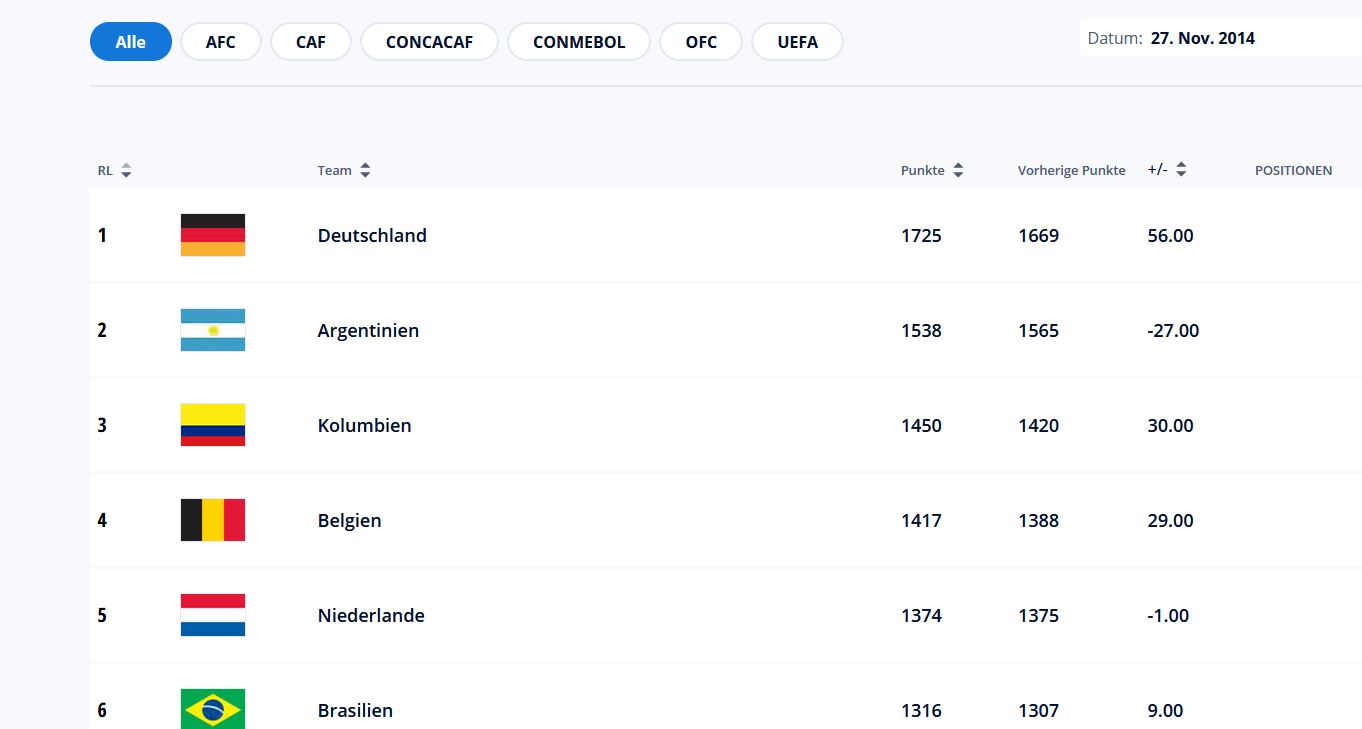Click the Brazil flag icon
The width and height of the screenshot is (1362, 729).
pyautogui.click(x=212, y=709)
